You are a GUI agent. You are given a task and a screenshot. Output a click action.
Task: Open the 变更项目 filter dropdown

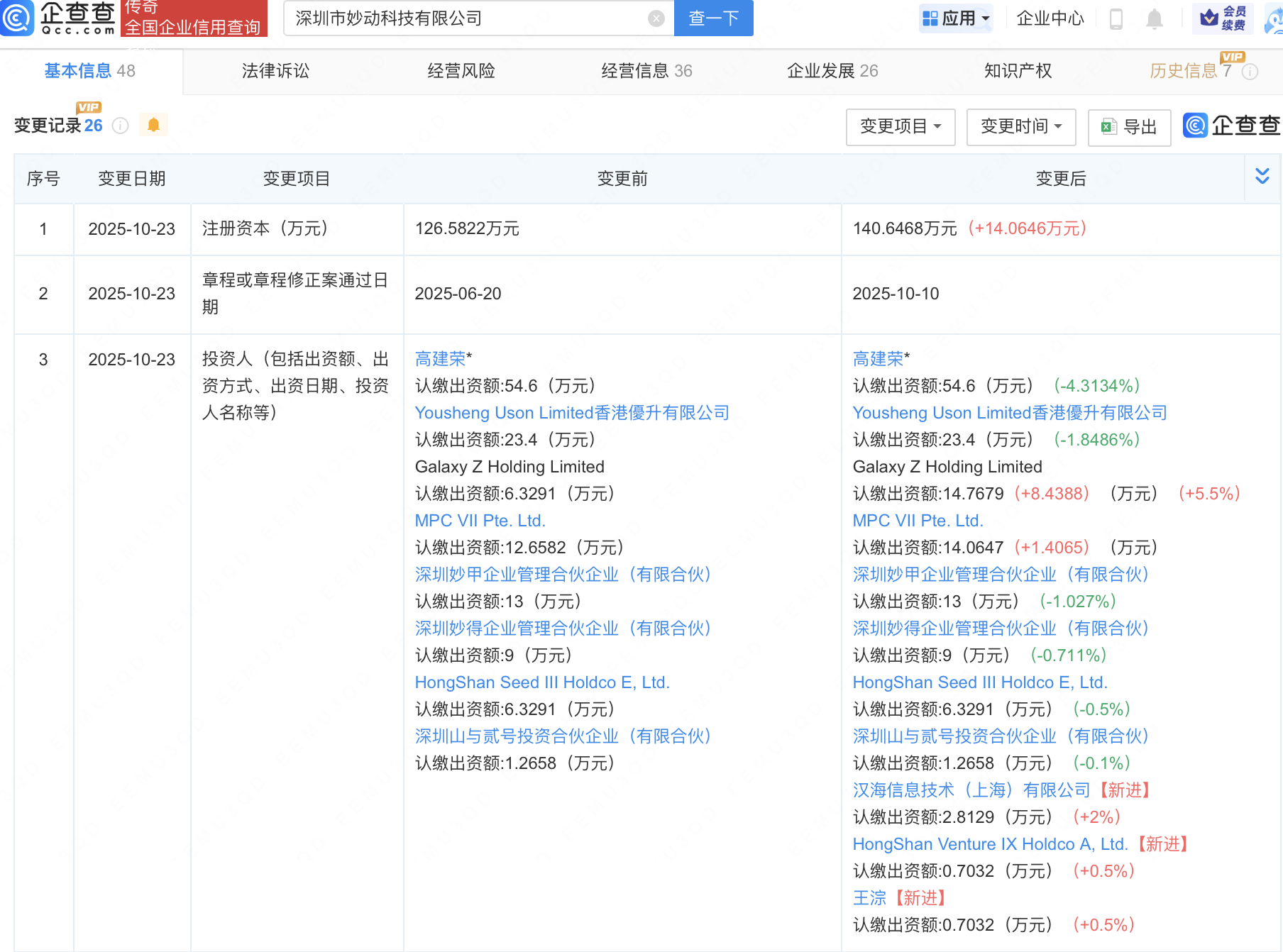pyautogui.click(x=900, y=127)
